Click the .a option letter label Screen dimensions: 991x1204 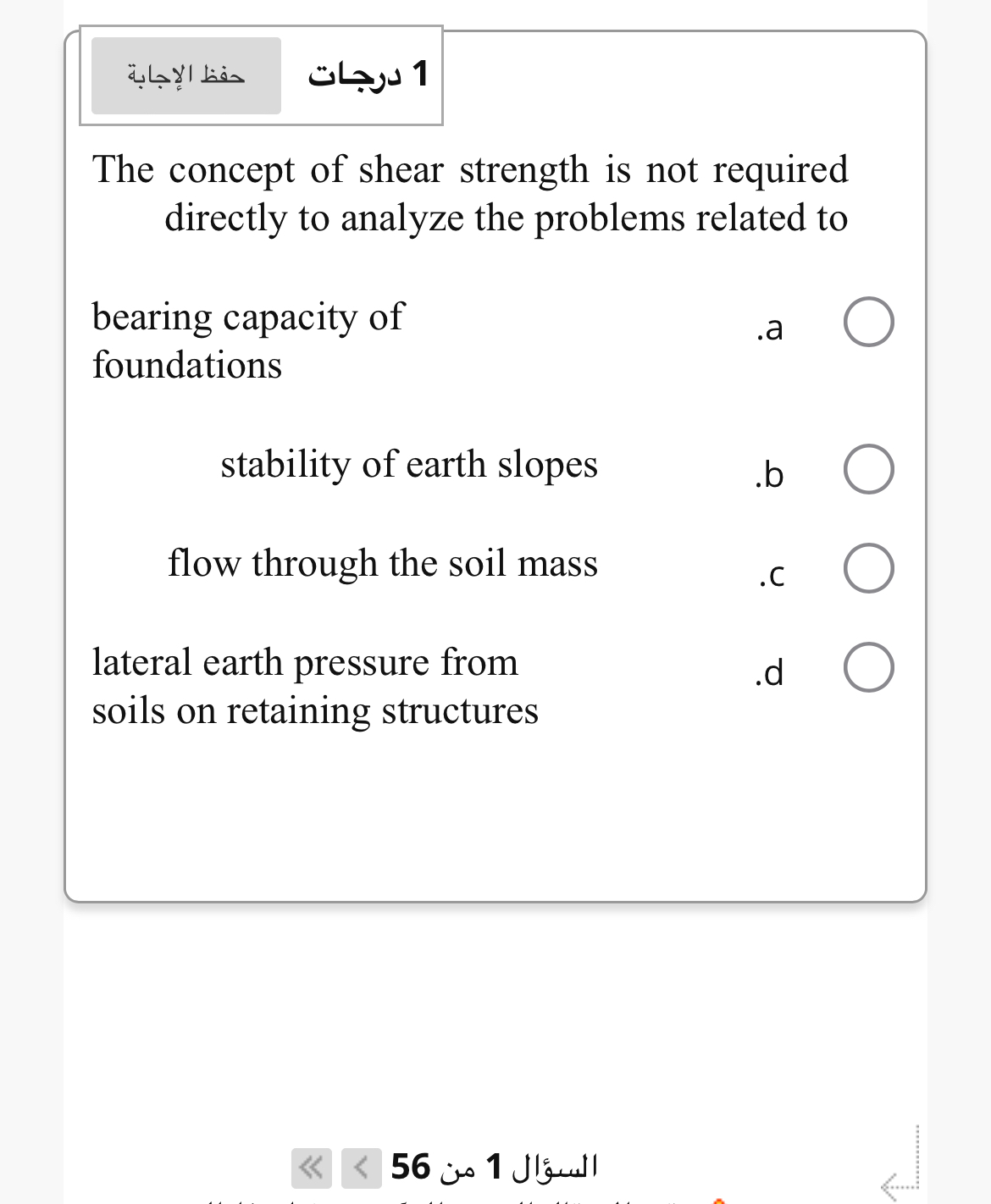coord(770,329)
